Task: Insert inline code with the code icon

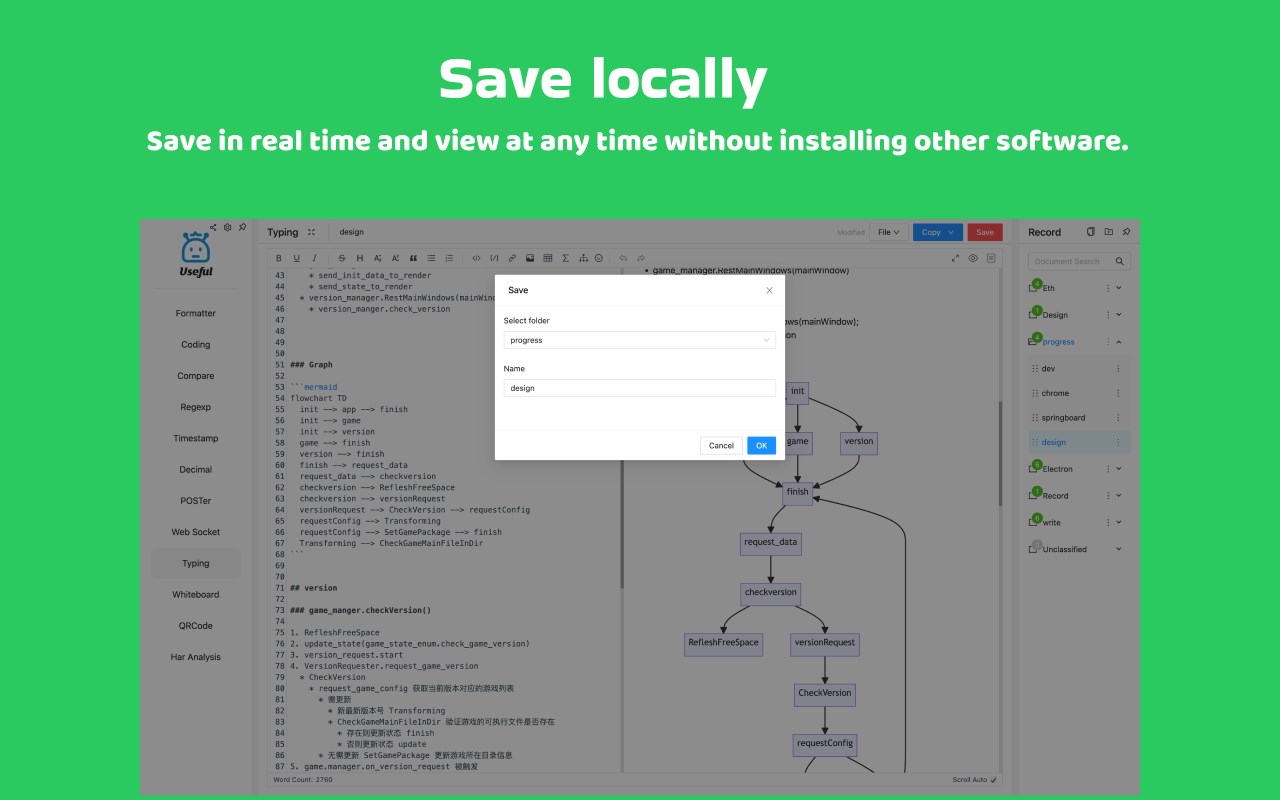Action: click(476, 258)
